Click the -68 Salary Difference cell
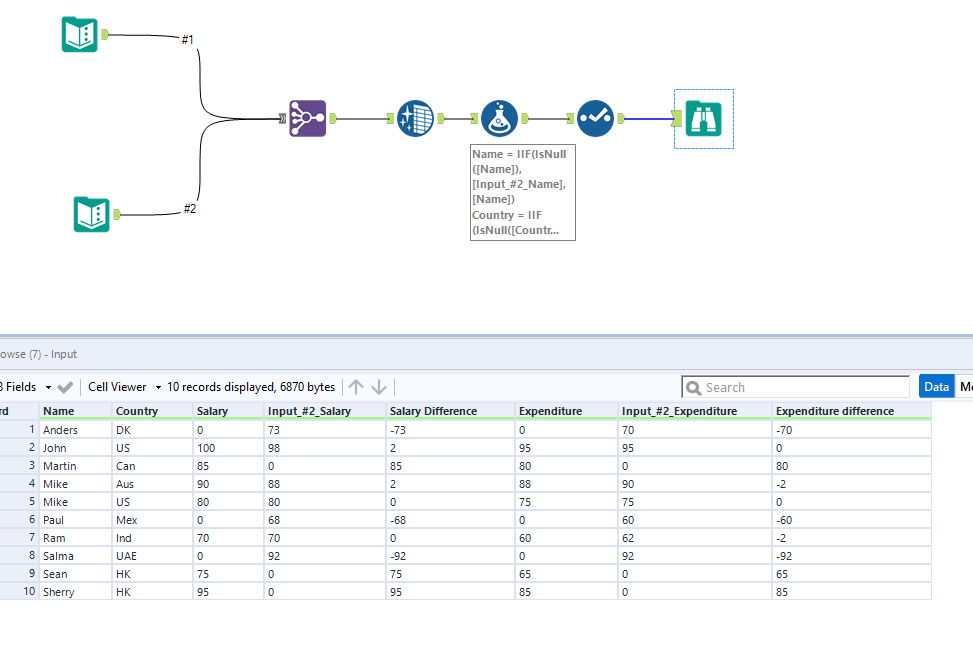Screen dimensions: 973x647 pos(451,520)
